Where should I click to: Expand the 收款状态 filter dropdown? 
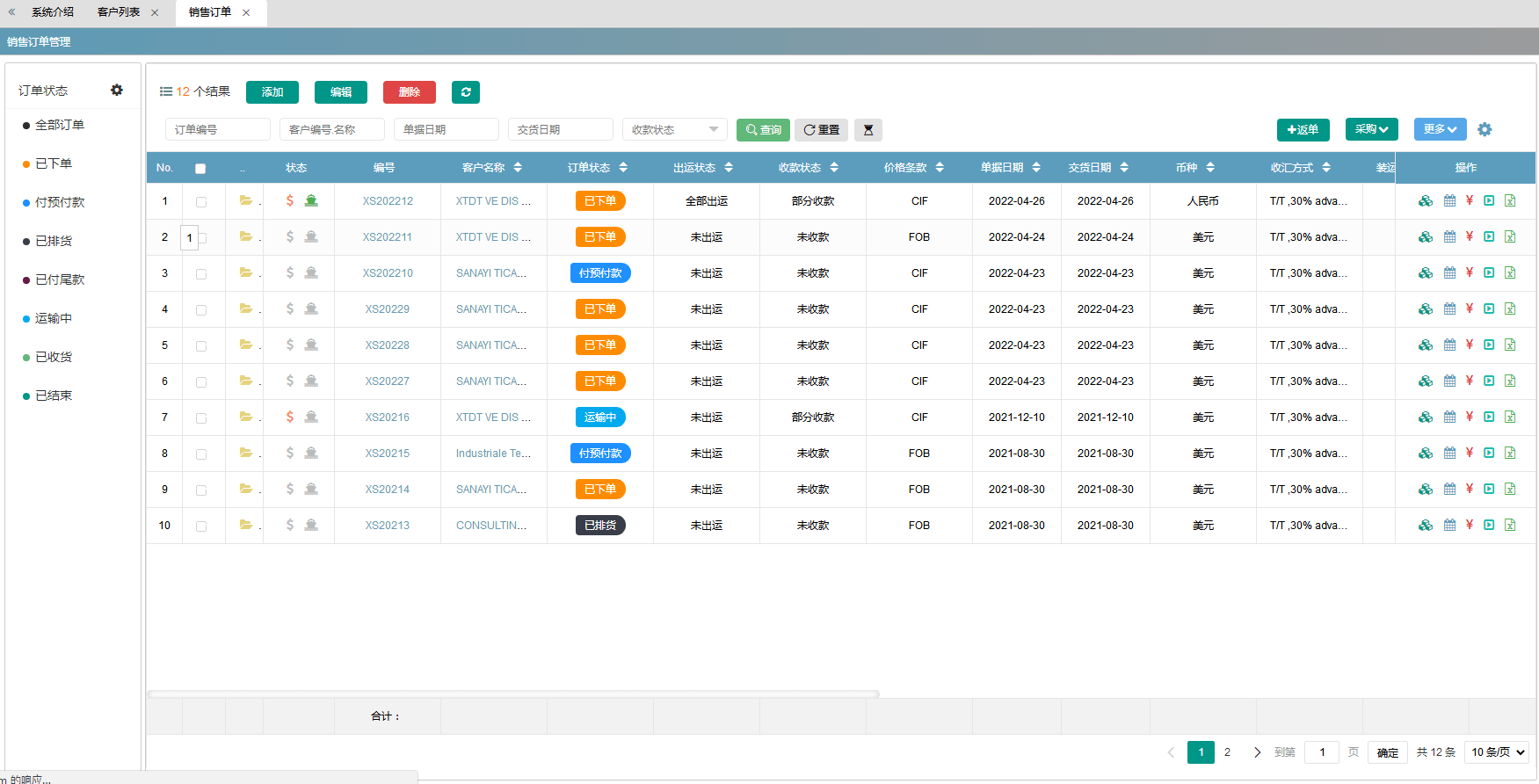(674, 130)
